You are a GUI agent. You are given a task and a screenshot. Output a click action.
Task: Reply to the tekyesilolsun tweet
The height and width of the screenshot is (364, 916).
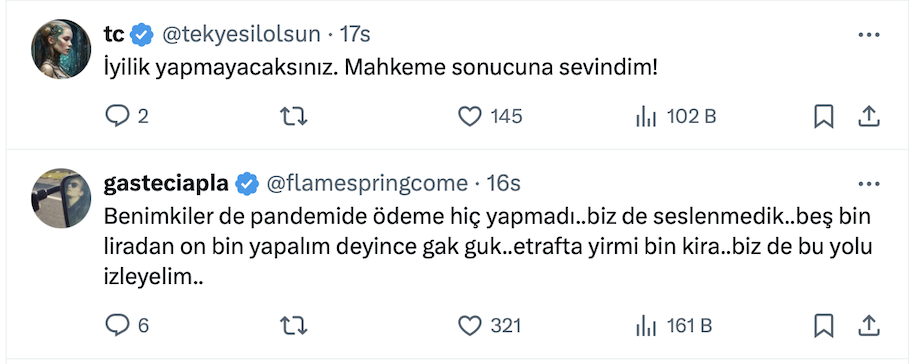click(127, 117)
